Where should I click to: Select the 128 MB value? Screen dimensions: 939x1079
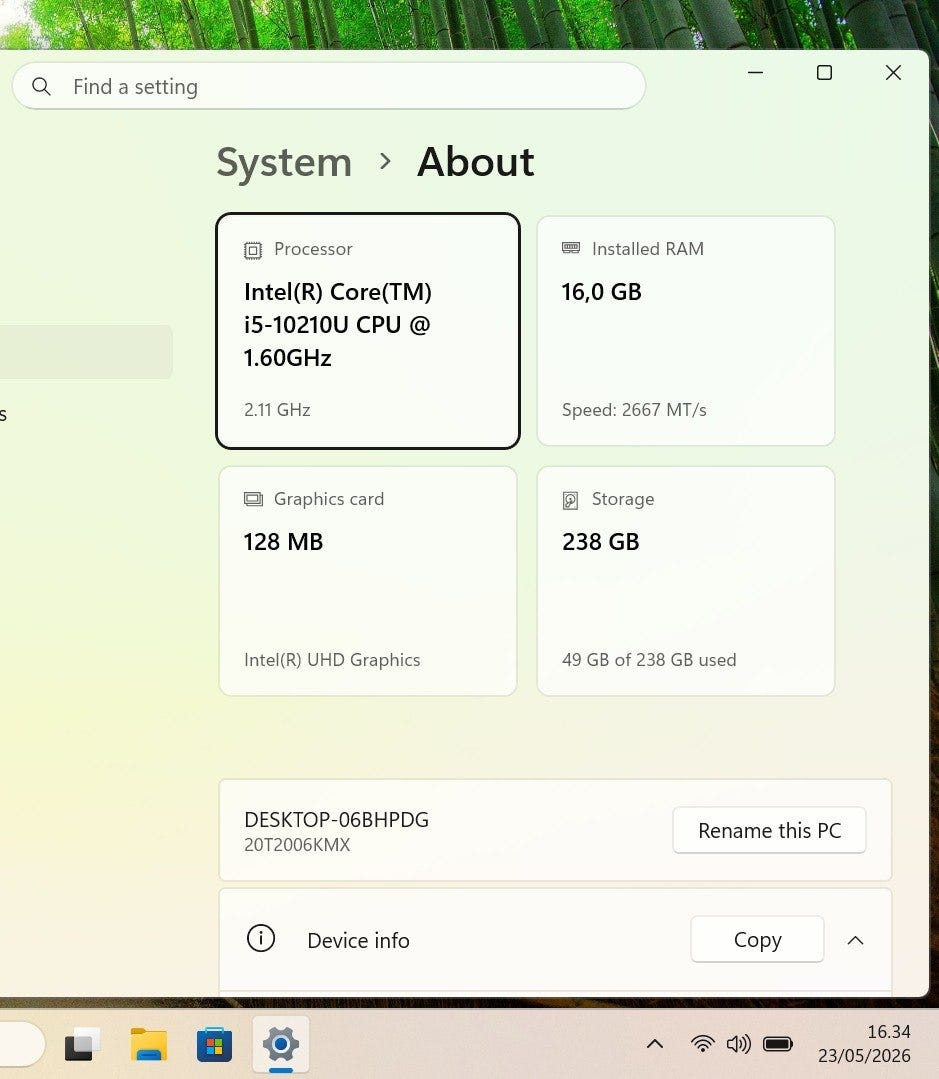(283, 542)
